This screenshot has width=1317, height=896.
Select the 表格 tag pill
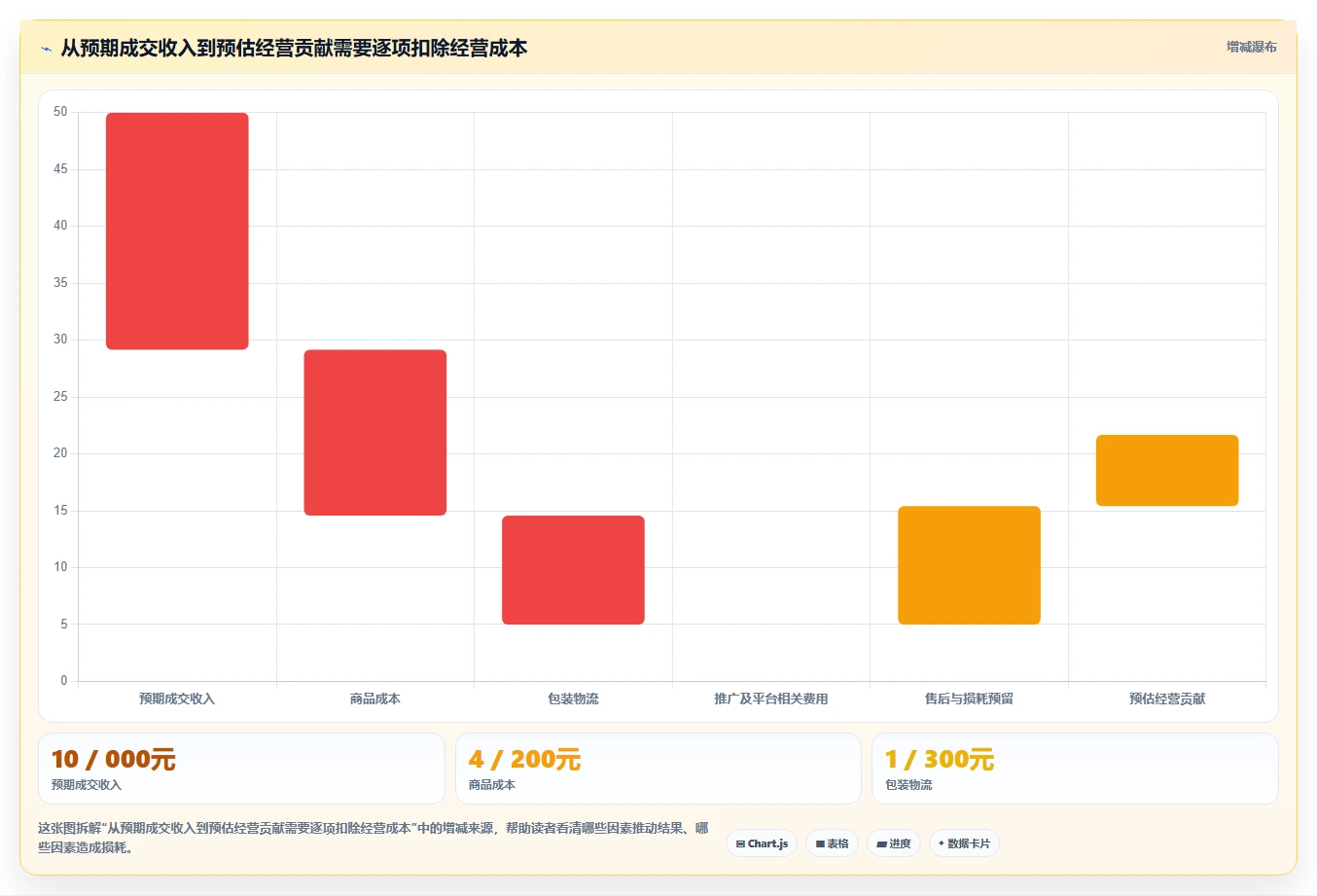[832, 843]
